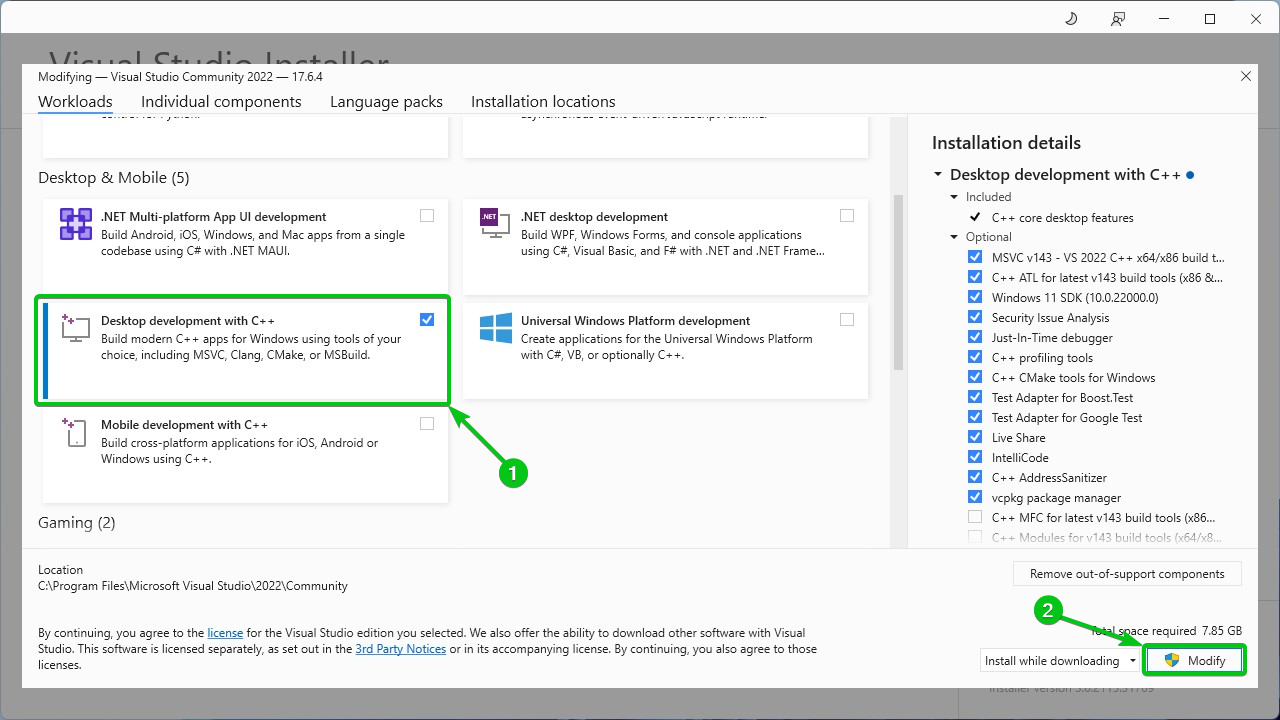The image size is (1280, 720).
Task: Collapse Desktop development with C++ details
Action: [x=938, y=174]
